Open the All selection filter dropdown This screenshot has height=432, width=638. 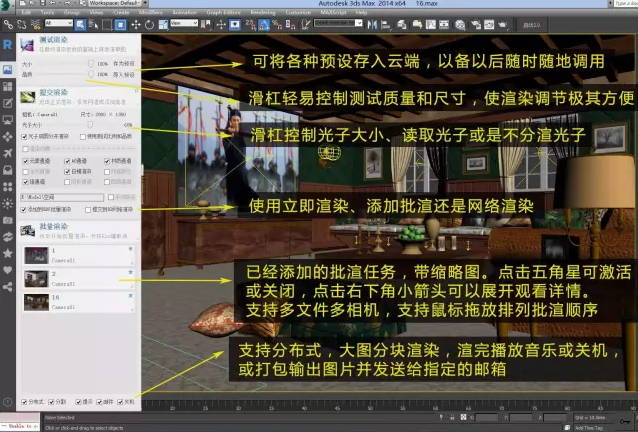(x=59, y=23)
